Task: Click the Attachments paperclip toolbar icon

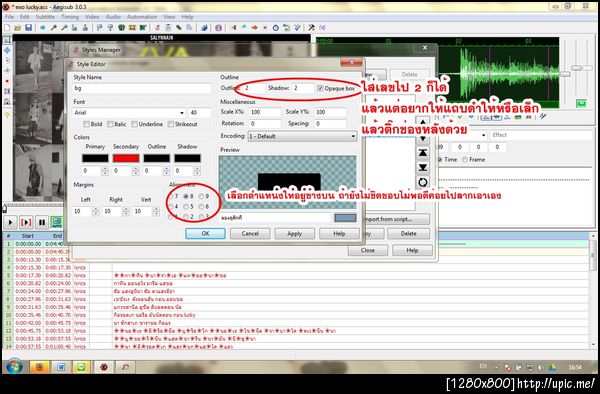Action: (x=179, y=28)
